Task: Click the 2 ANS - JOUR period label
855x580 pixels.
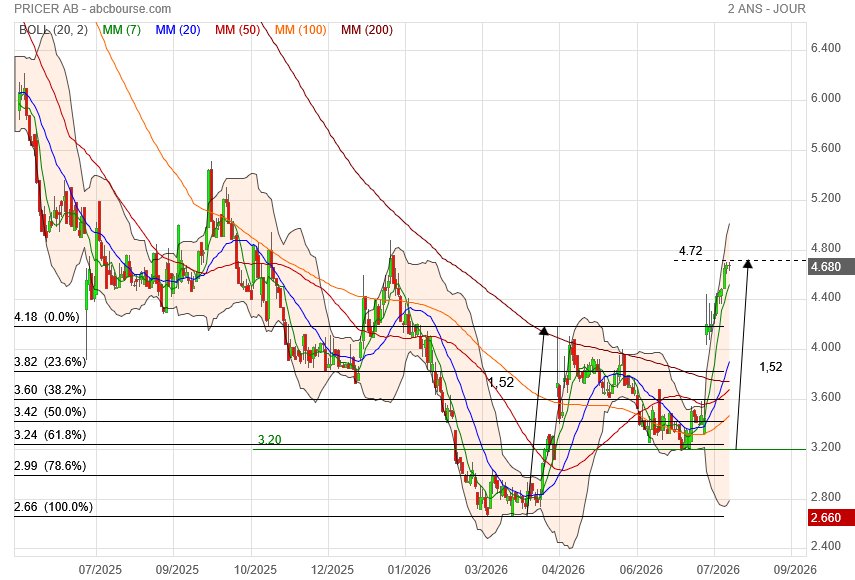Action: pyautogui.click(x=766, y=9)
